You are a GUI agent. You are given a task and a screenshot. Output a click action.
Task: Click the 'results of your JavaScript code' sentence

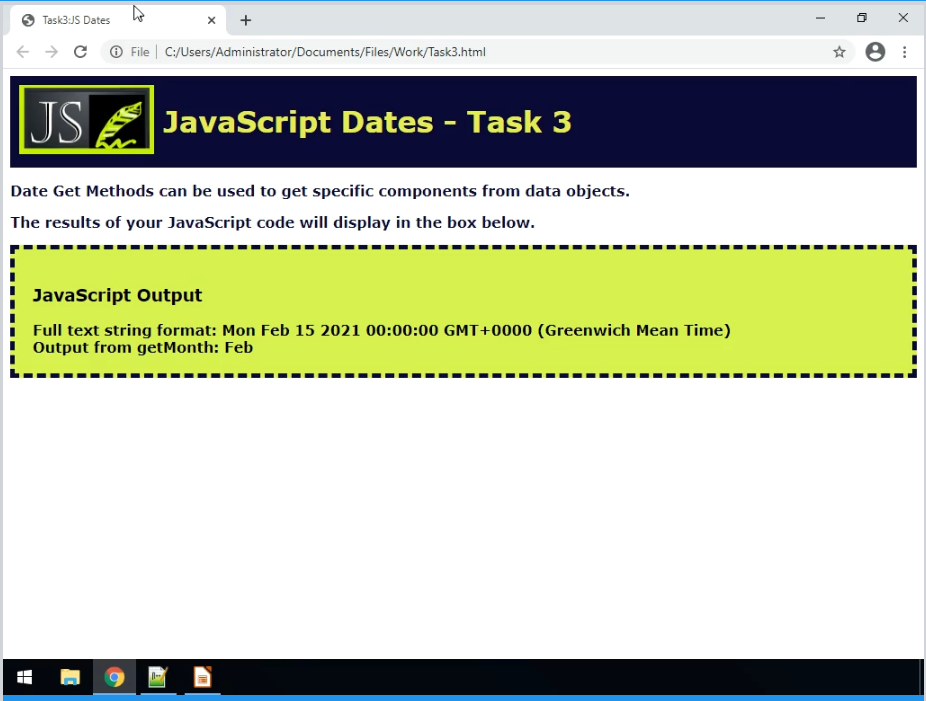tap(272, 223)
